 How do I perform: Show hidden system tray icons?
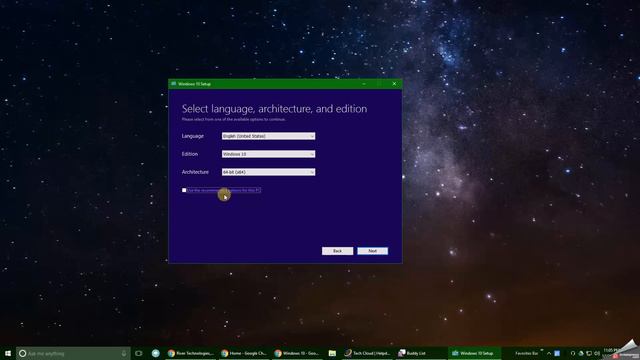pyautogui.click(x=549, y=353)
